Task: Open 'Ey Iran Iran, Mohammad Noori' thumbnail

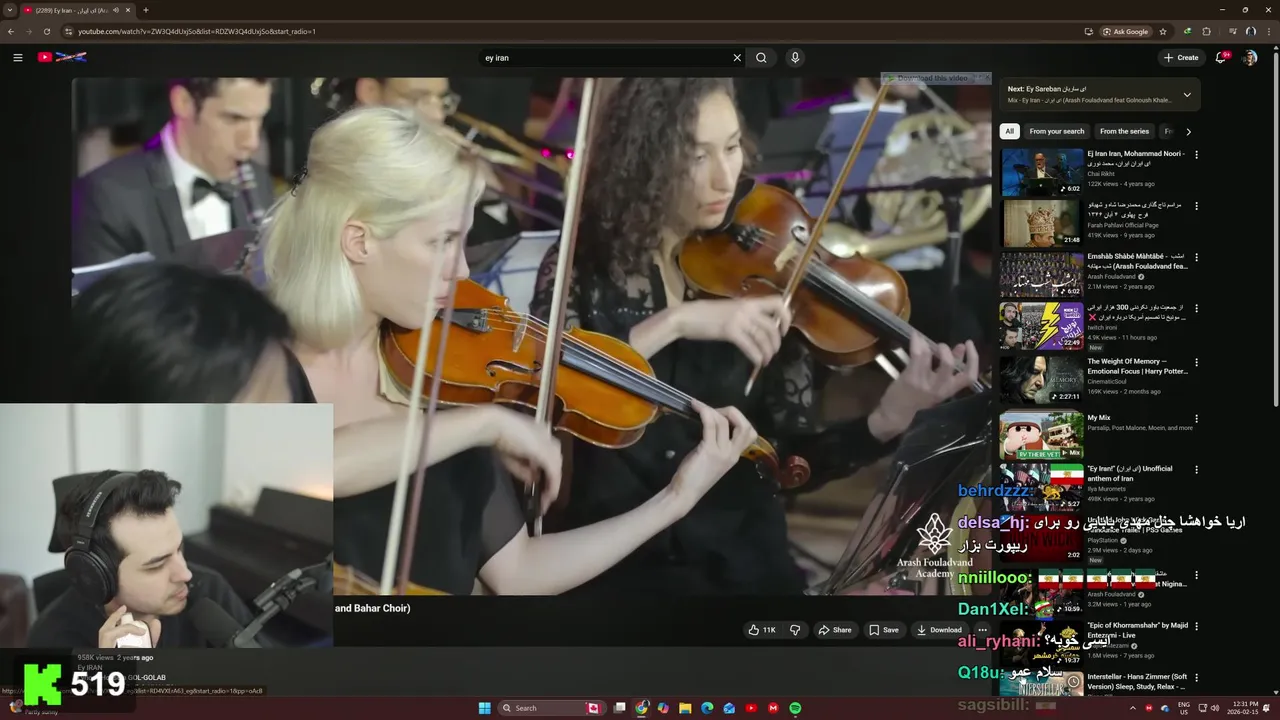Action: pyautogui.click(x=1042, y=171)
